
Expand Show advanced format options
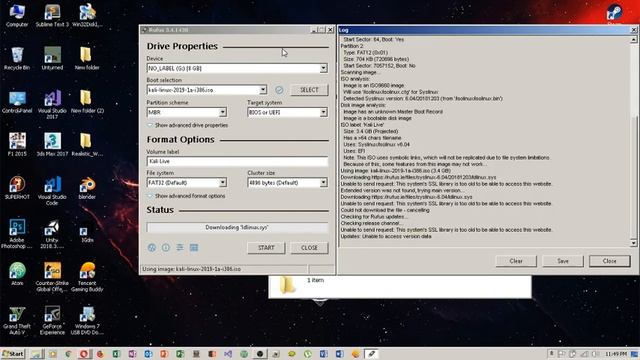[186, 196]
